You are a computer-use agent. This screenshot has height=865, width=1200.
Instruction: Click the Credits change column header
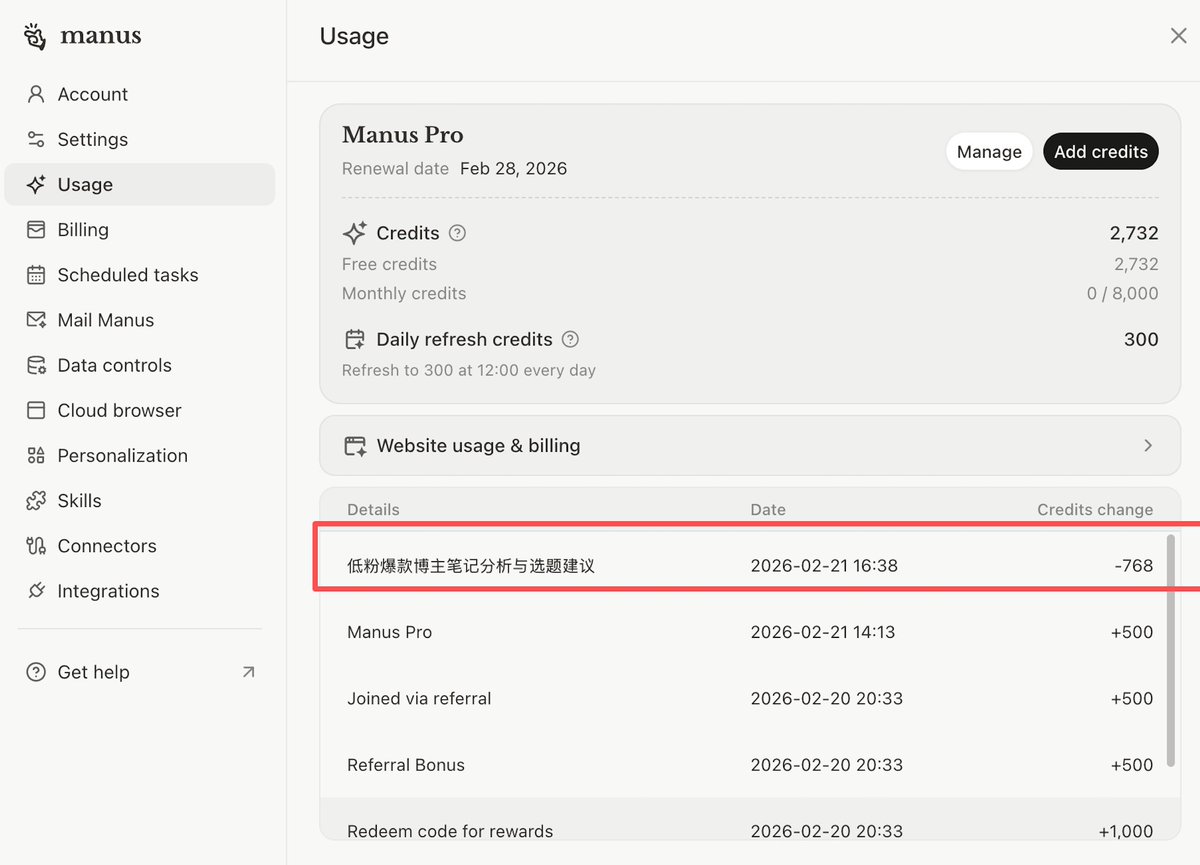pyautogui.click(x=1095, y=510)
